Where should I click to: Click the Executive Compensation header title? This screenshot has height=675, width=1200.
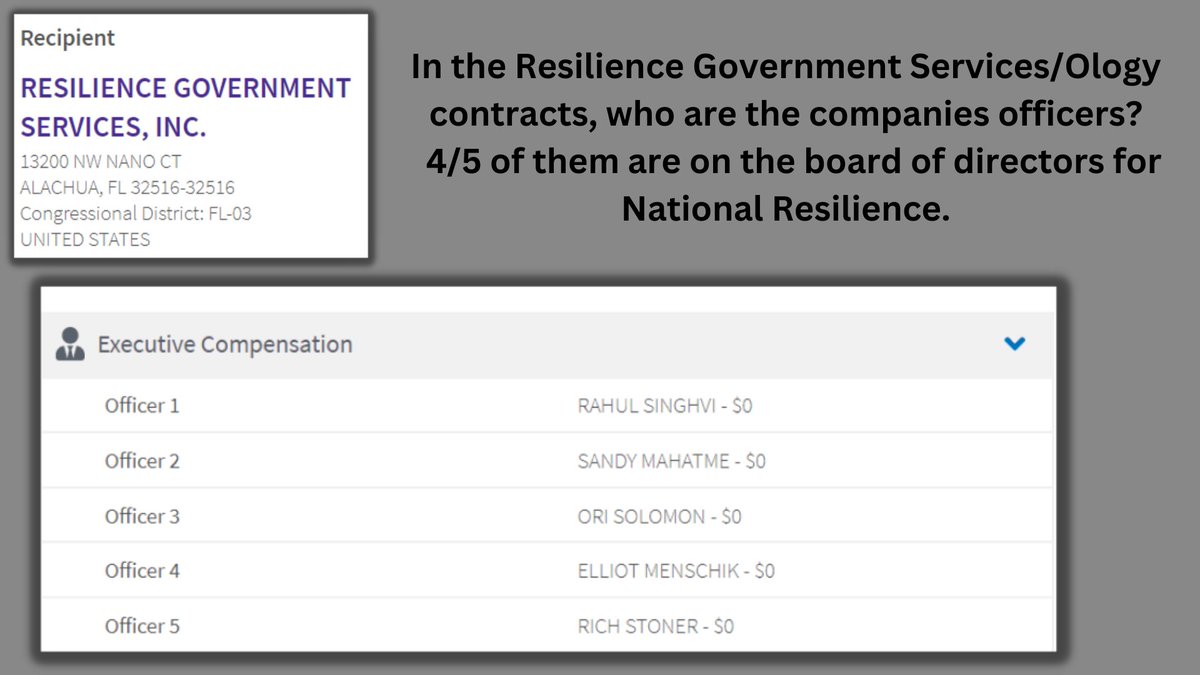click(x=225, y=344)
